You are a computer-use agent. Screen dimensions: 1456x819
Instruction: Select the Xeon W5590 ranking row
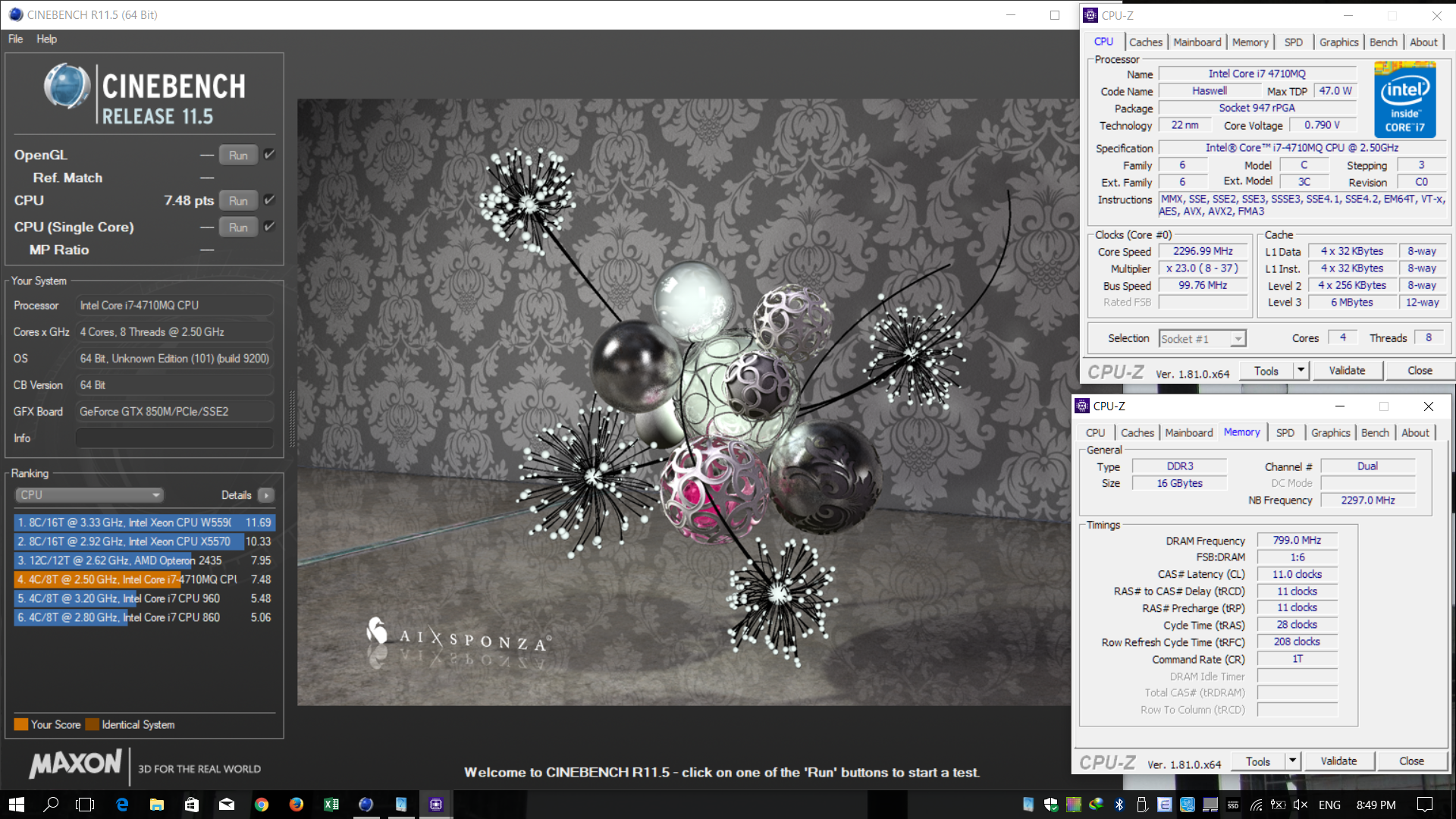point(144,522)
